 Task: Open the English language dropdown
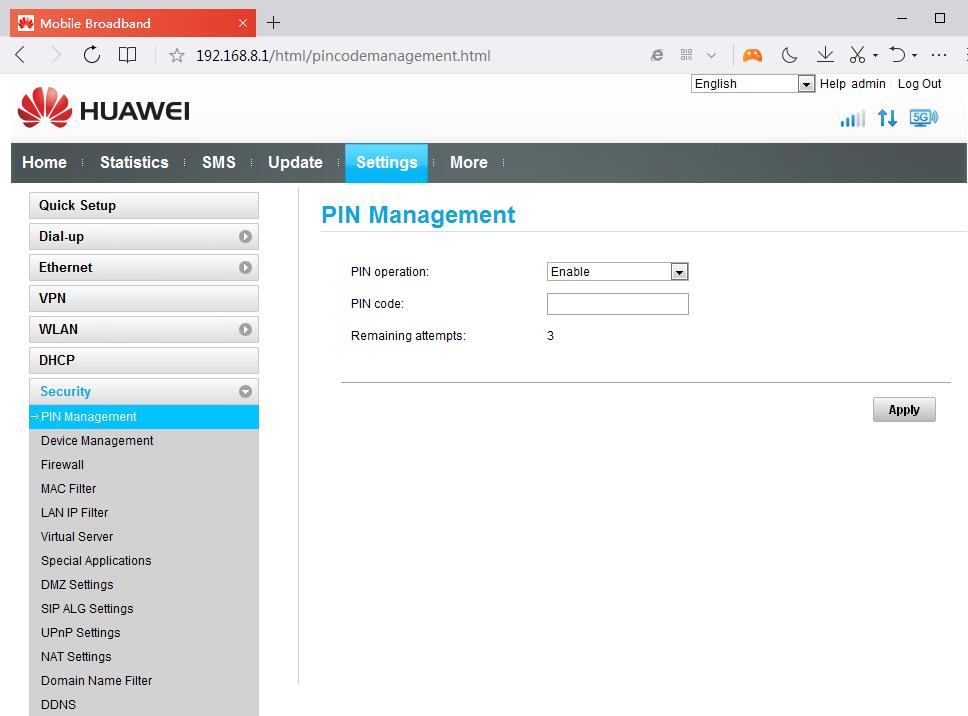pyautogui.click(x=753, y=84)
